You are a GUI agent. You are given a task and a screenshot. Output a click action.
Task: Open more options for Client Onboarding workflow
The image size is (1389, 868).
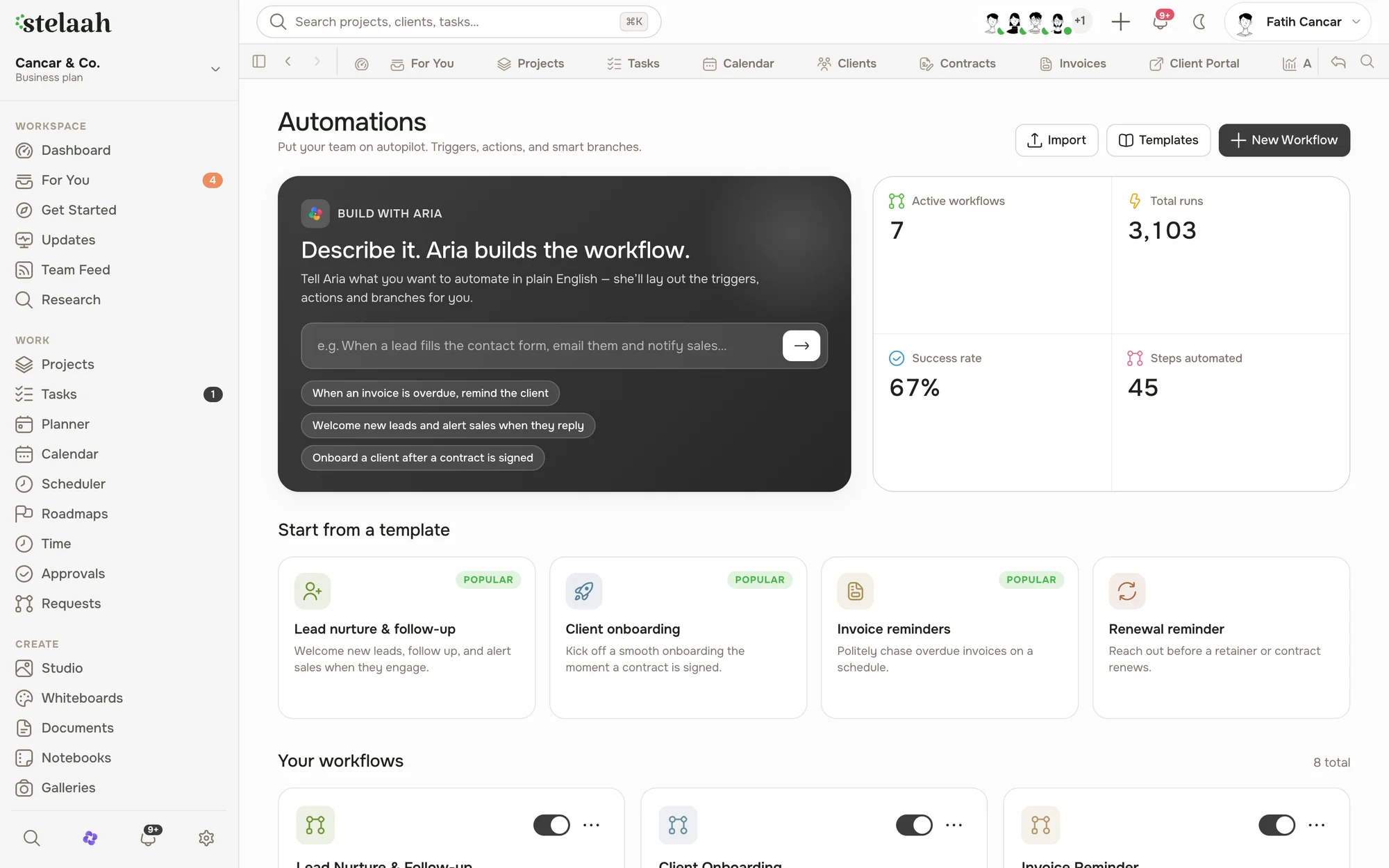pos(954,825)
